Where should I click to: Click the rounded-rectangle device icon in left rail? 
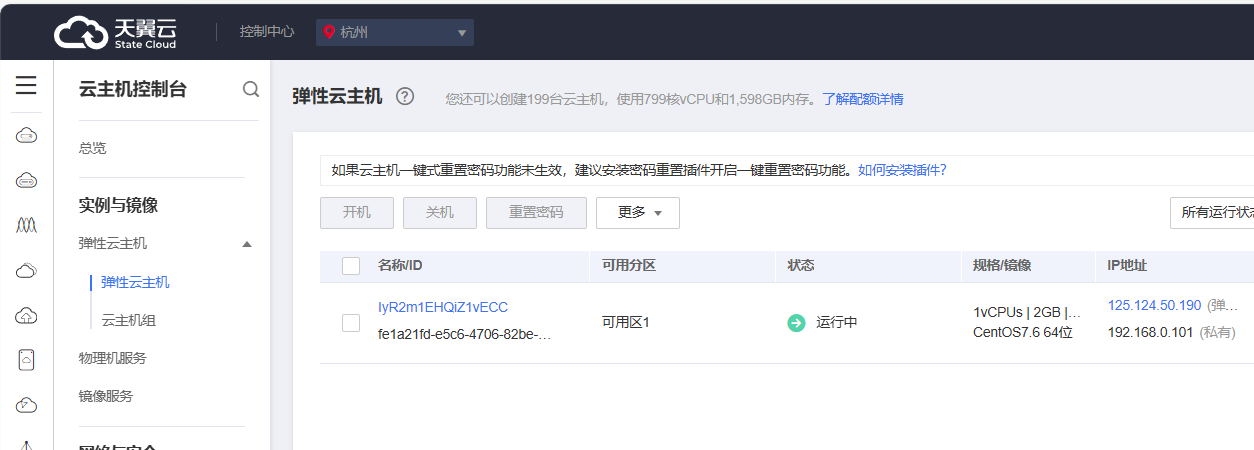27,360
